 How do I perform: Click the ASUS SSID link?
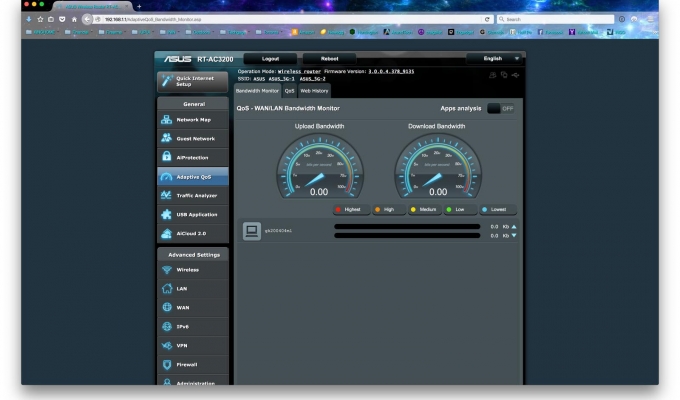(x=259, y=79)
